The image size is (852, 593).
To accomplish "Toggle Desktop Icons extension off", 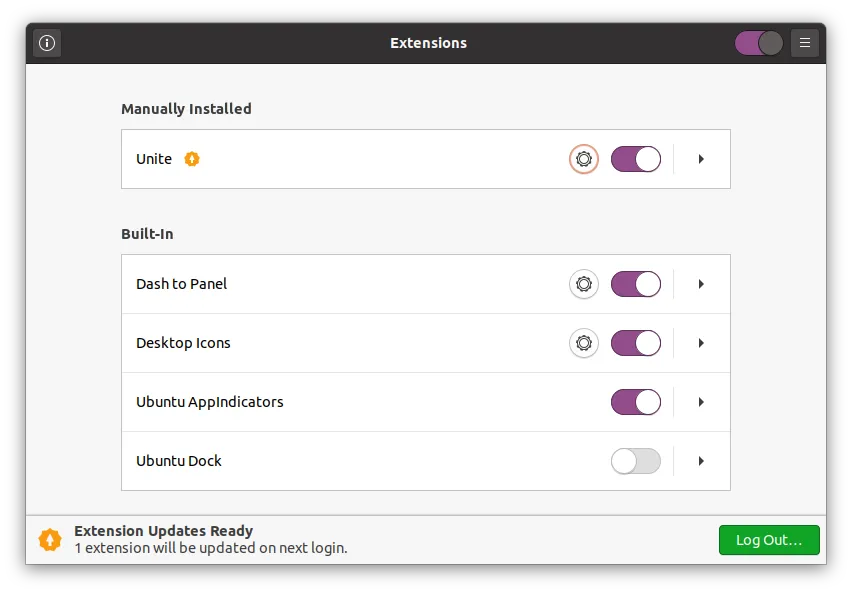I will pyautogui.click(x=636, y=343).
